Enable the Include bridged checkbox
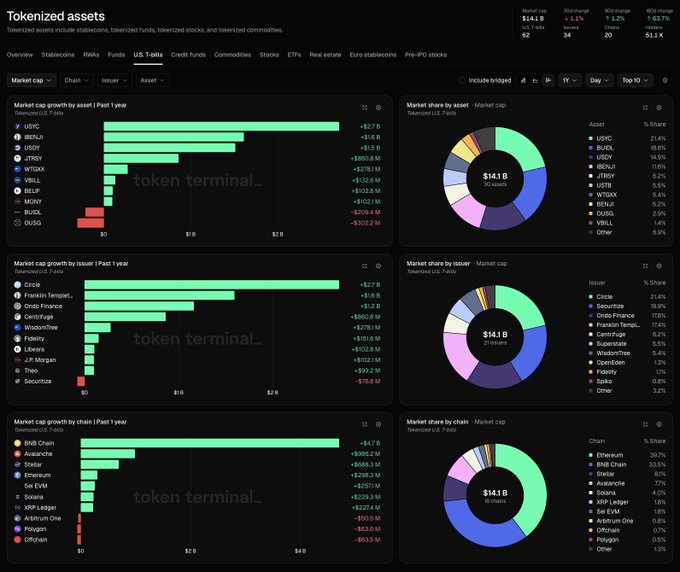Image resolution: width=680 pixels, height=572 pixels. [x=462, y=80]
